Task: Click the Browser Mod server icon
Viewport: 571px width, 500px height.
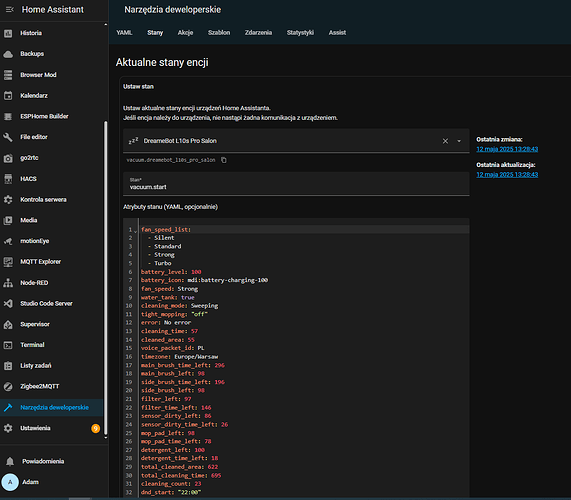Action: pos(8,75)
